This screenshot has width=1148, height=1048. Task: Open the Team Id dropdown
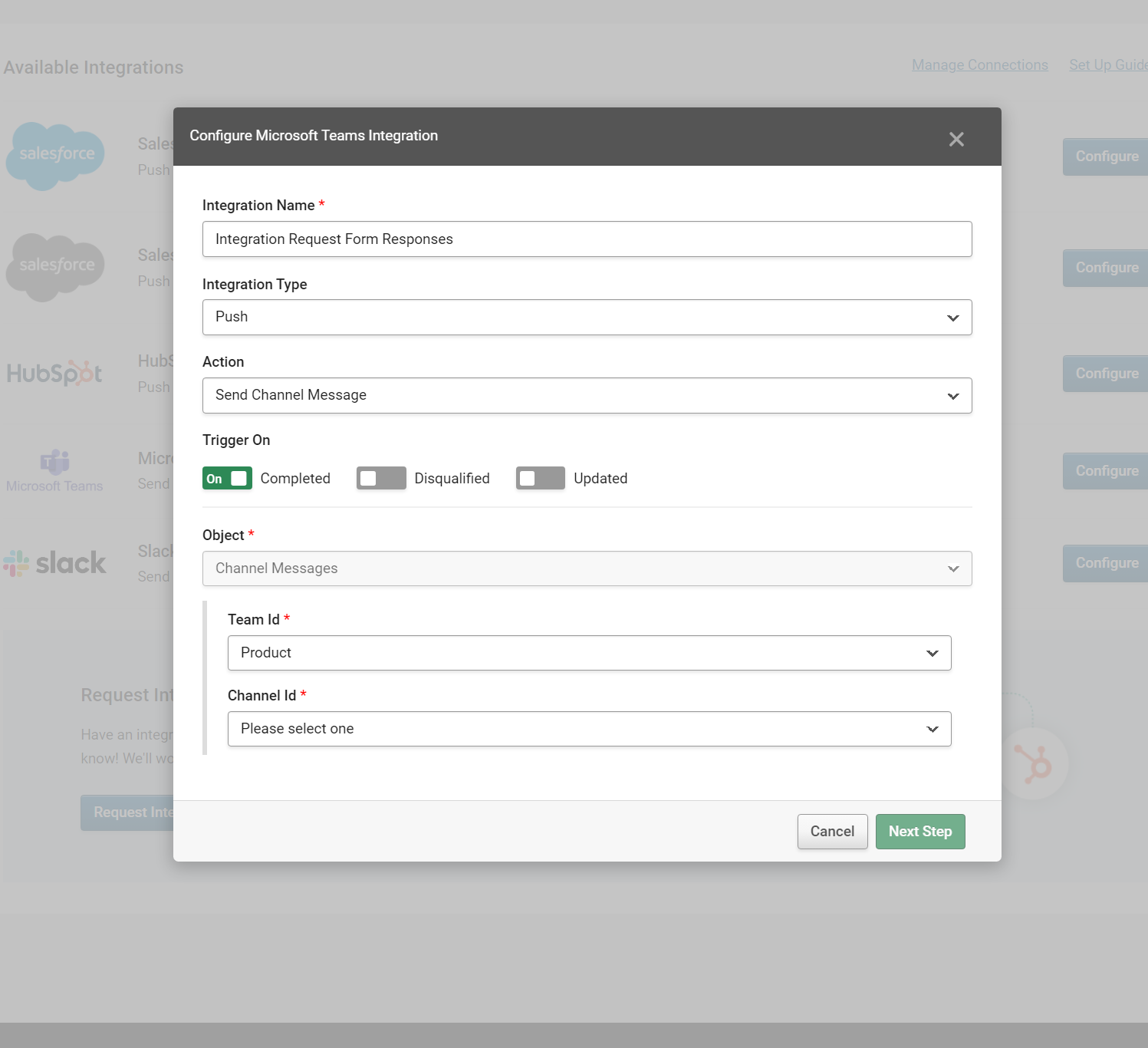coord(589,653)
